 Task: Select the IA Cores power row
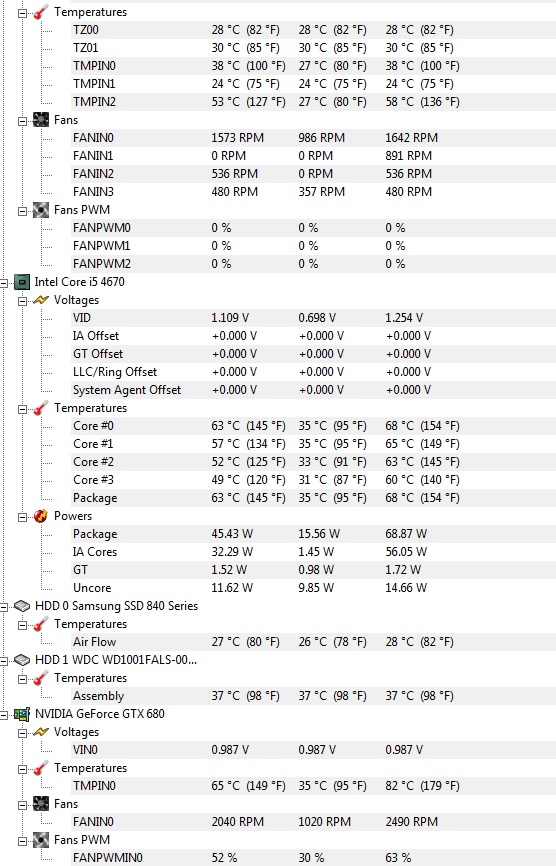point(313,552)
